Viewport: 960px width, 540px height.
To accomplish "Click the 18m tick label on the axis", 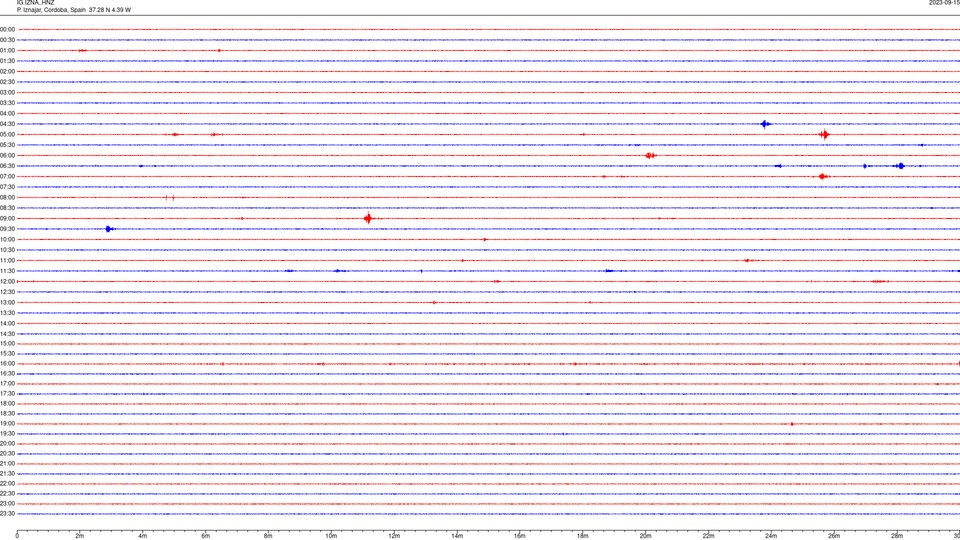I will coord(583,536).
